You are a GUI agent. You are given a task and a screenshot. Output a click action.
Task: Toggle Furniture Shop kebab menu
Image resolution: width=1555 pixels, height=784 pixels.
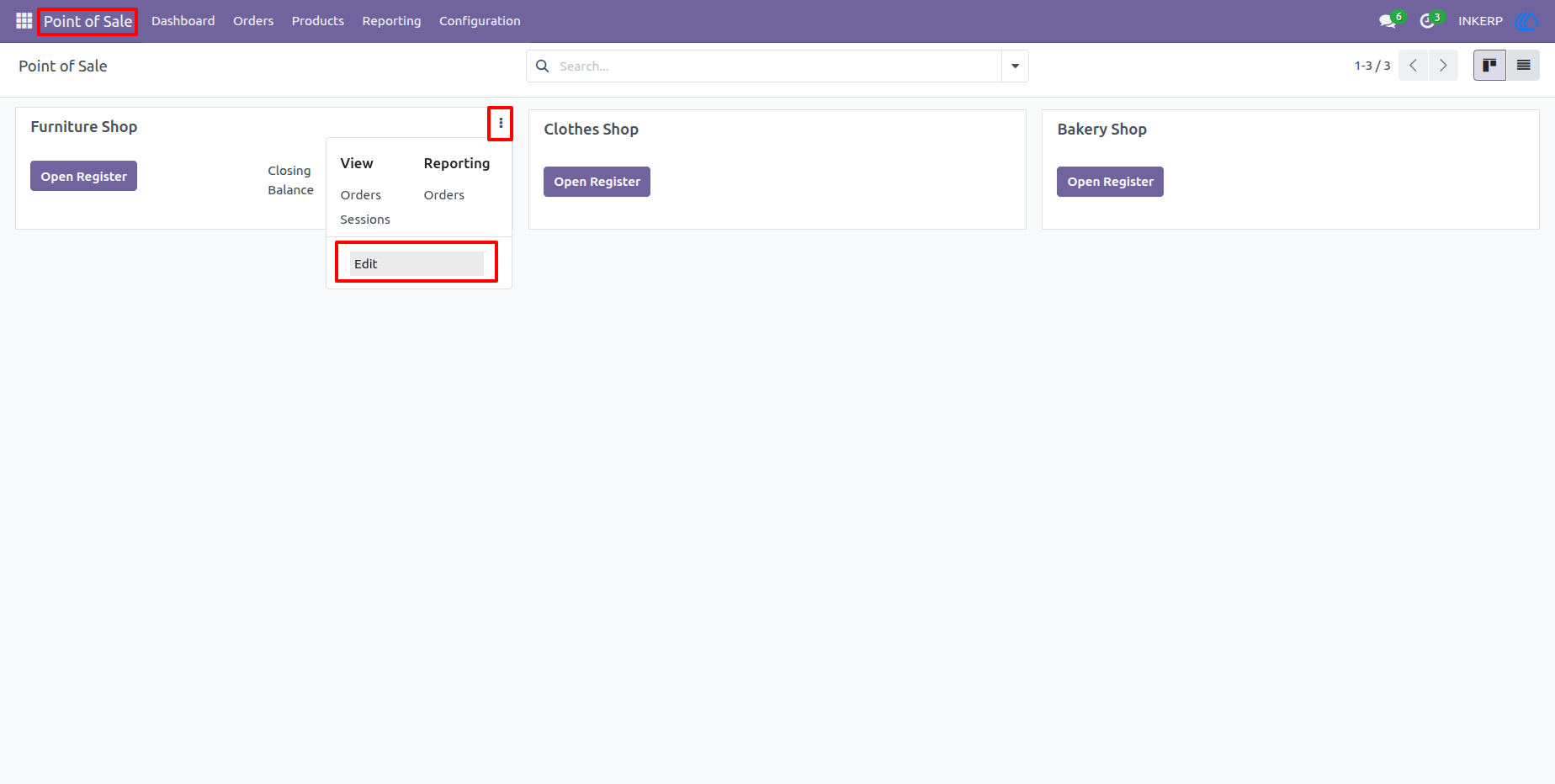tap(501, 124)
